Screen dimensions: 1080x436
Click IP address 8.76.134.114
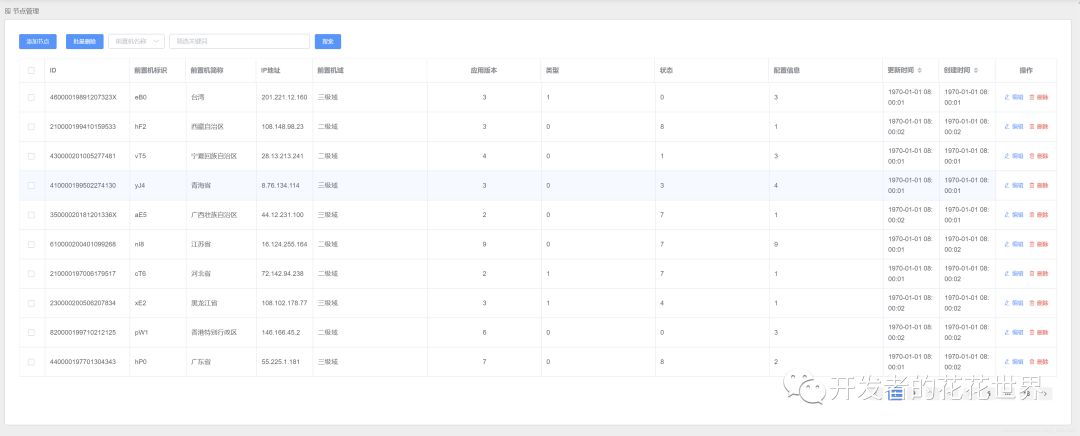[x=281, y=185]
